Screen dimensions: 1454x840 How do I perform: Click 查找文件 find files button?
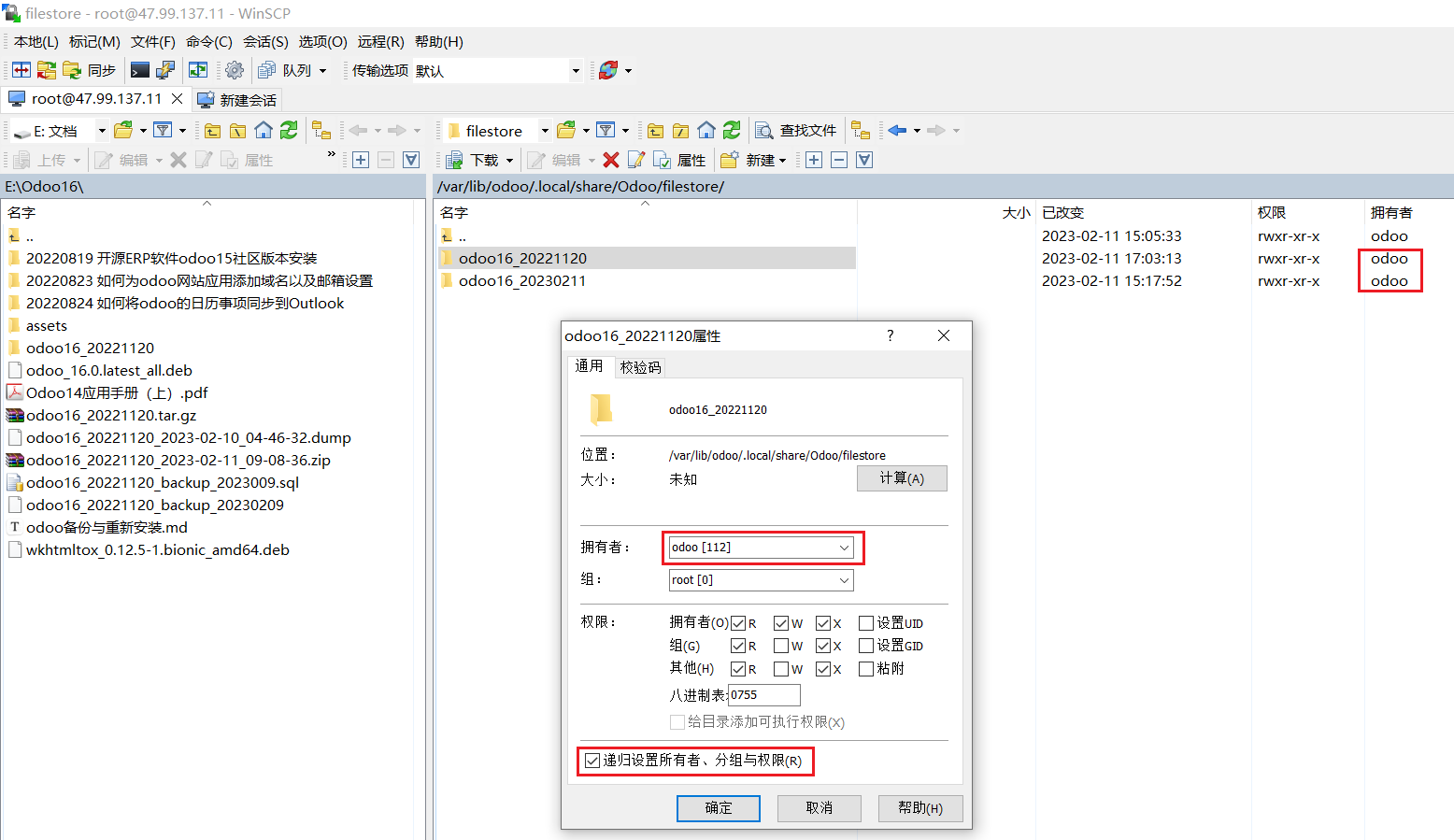pos(796,131)
